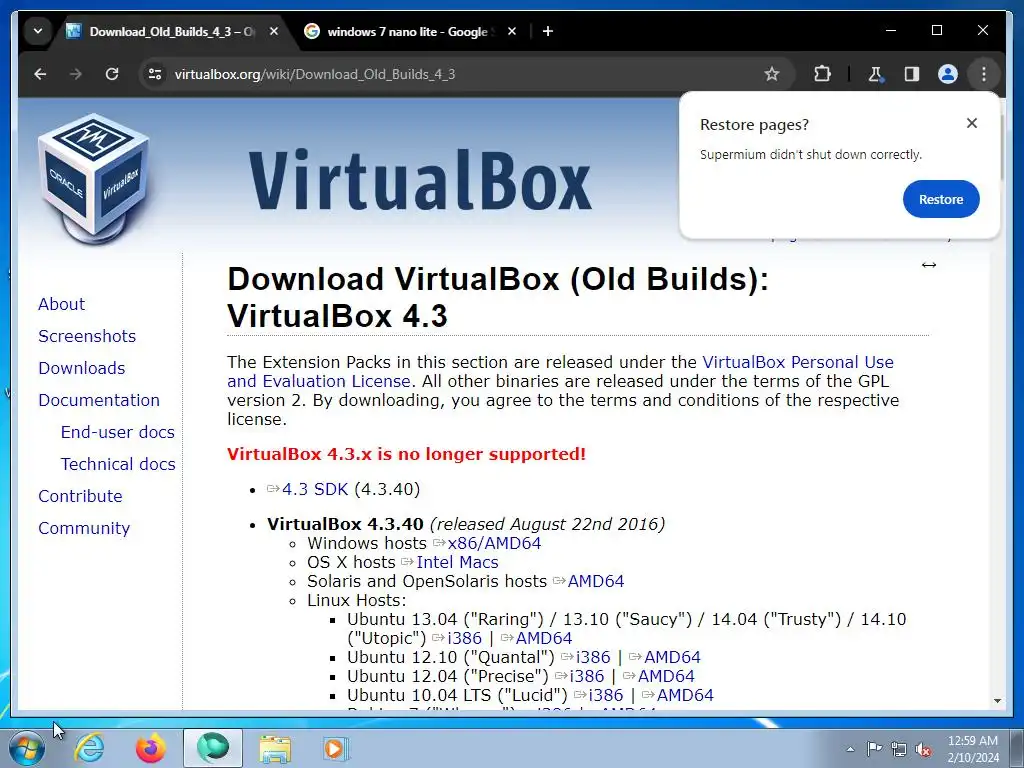Open site information icon in address bar
Image resolution: width=1024 pixels, height=768 pixels.
(155, 74)
